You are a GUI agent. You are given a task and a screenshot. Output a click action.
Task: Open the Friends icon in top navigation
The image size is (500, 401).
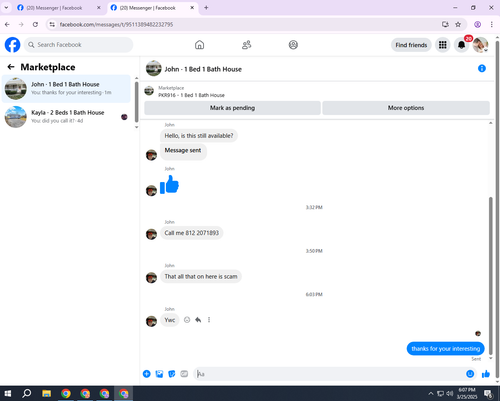(246, 45)
